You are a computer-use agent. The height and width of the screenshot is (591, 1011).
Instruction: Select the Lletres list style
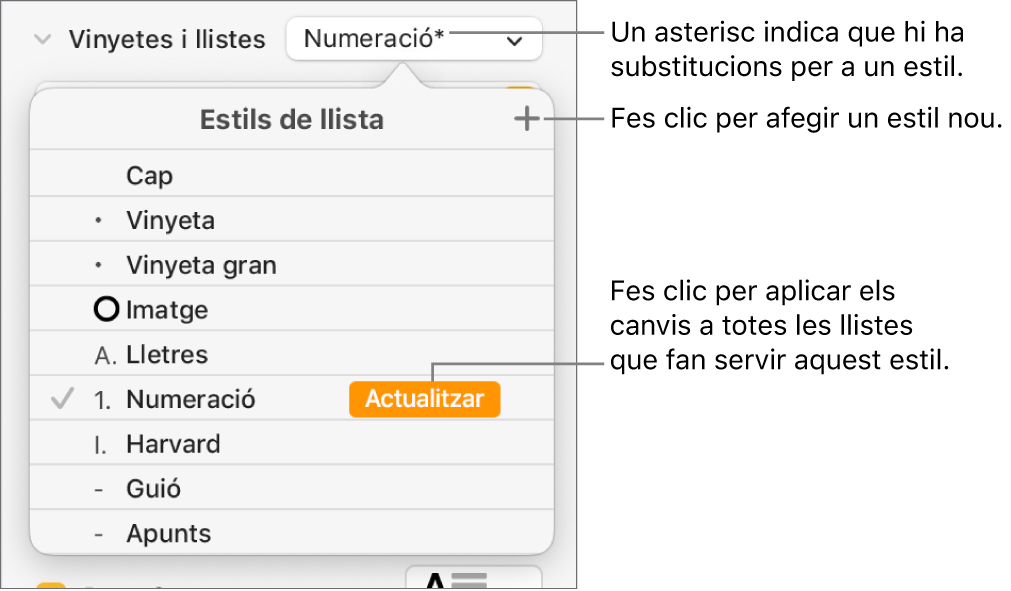pyautogui.click(x=292, y=353)
